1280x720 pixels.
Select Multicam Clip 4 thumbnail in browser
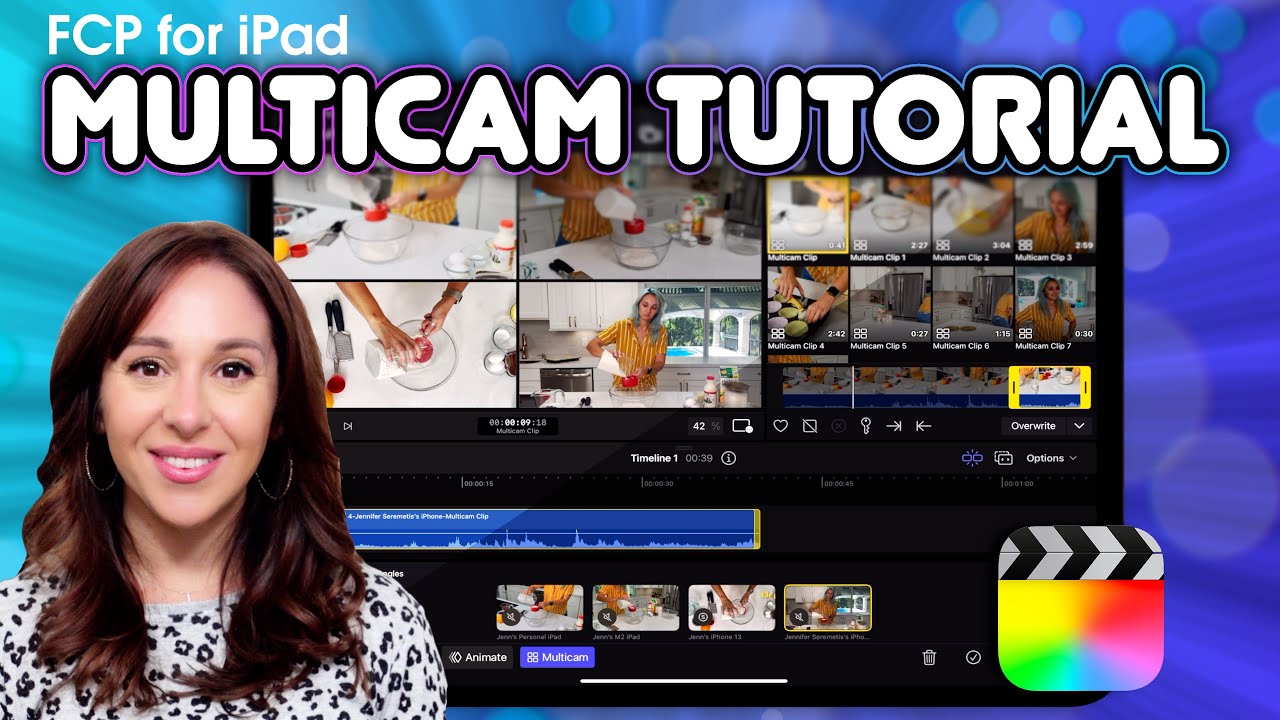pos(808,303)
